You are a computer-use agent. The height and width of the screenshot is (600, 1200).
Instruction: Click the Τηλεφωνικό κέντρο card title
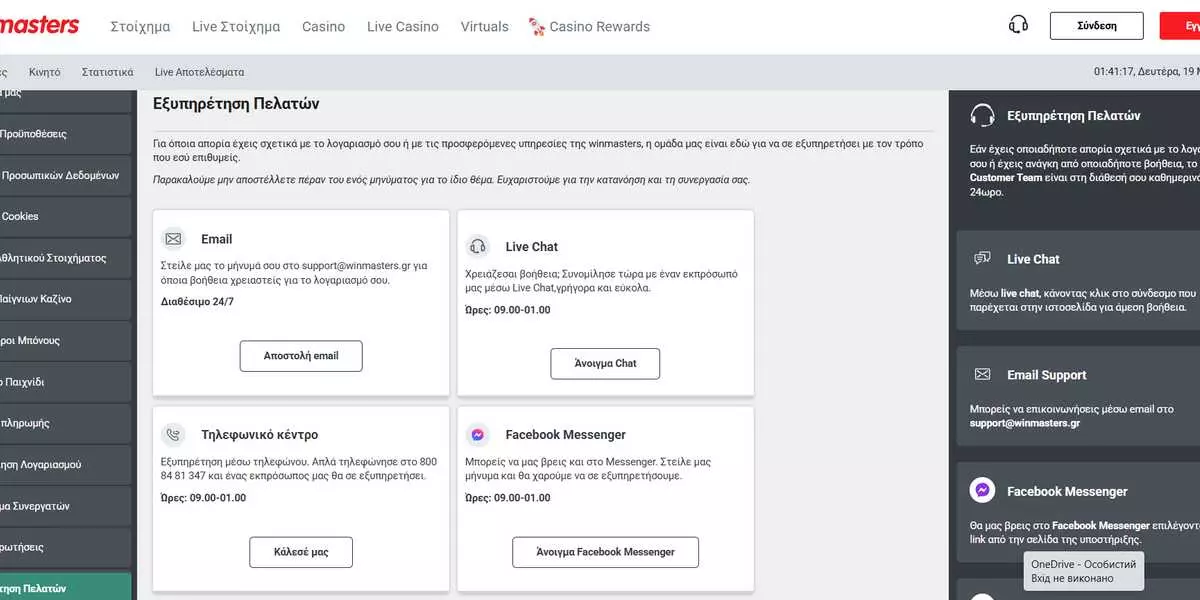coord(259,435)
